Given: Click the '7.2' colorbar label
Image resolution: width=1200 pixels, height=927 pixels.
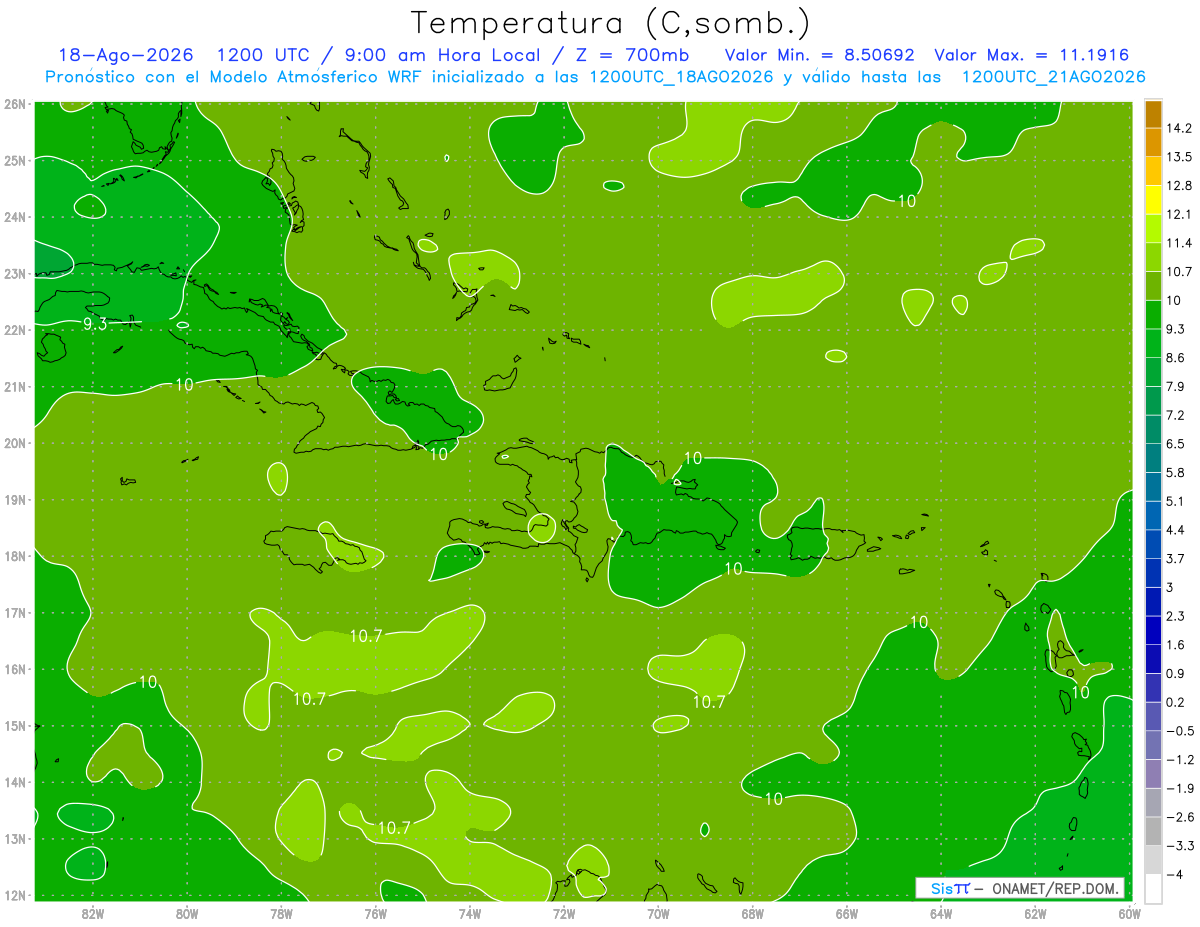Looking at the screenshot, I should click(1175, 415).
